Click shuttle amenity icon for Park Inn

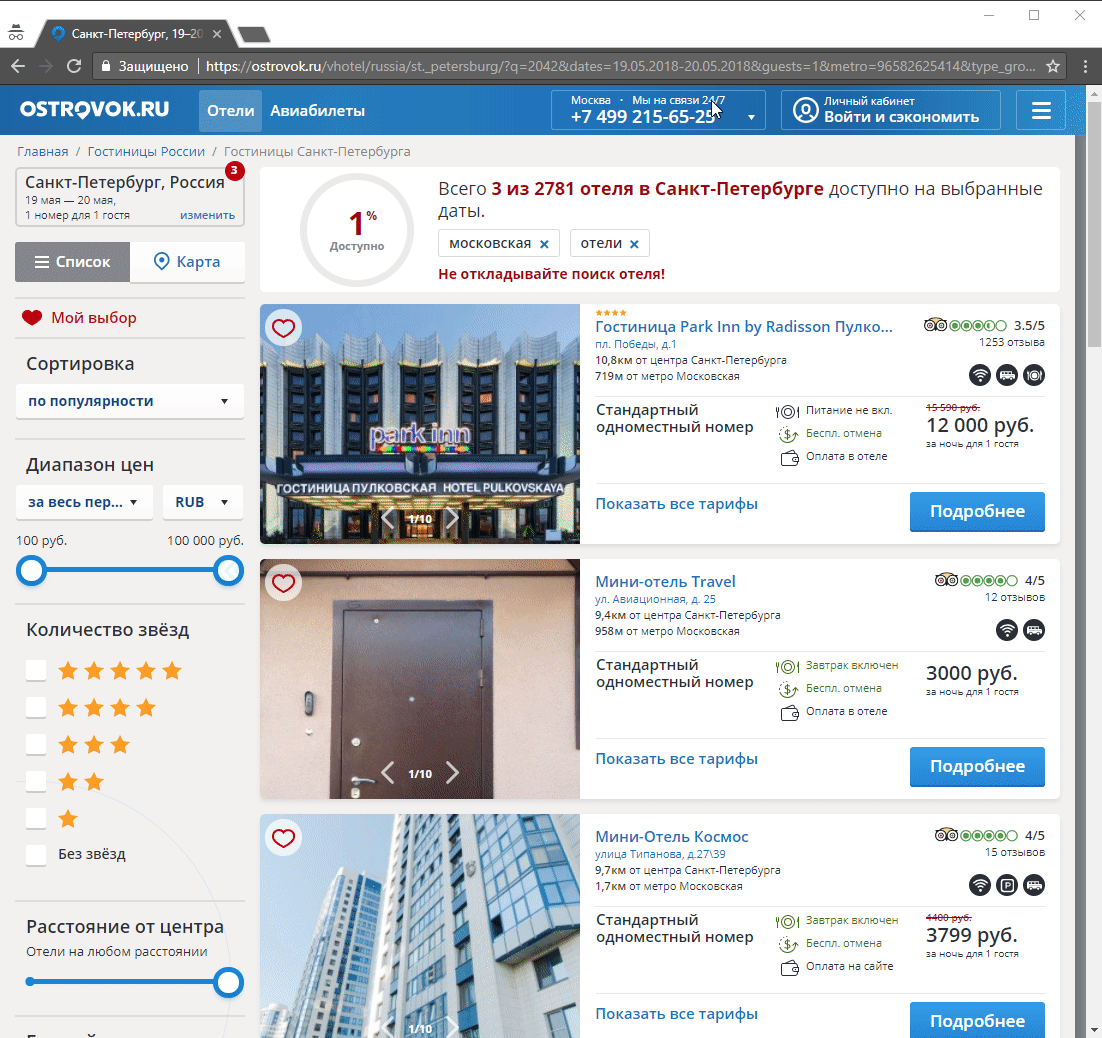click(x=1007, y=375)
